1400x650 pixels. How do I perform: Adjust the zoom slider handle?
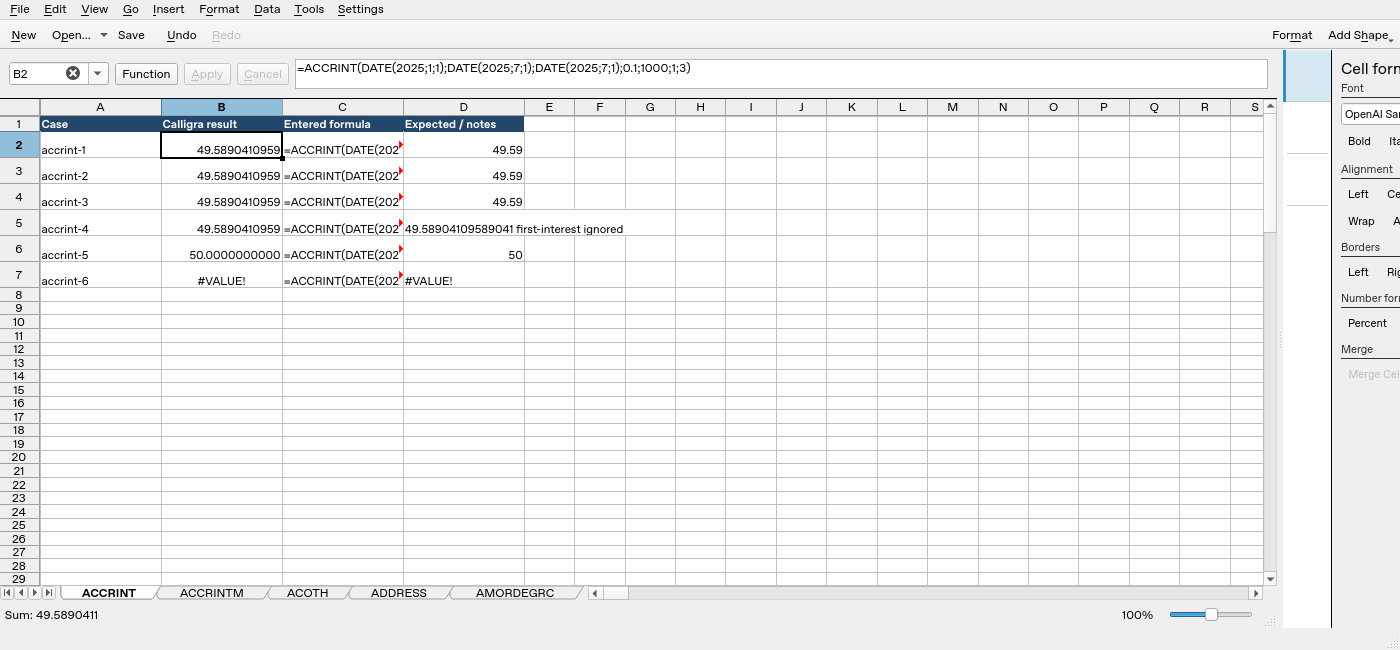pyautogui.click(x=1211, y=615)
